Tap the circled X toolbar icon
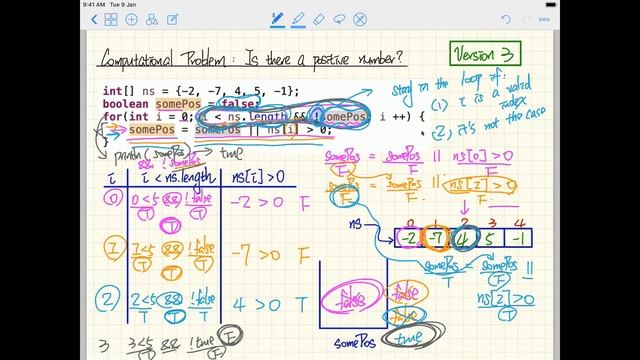The width and height of the screenshot is (640, 360). pyautogui.click(x=360, y=19)
